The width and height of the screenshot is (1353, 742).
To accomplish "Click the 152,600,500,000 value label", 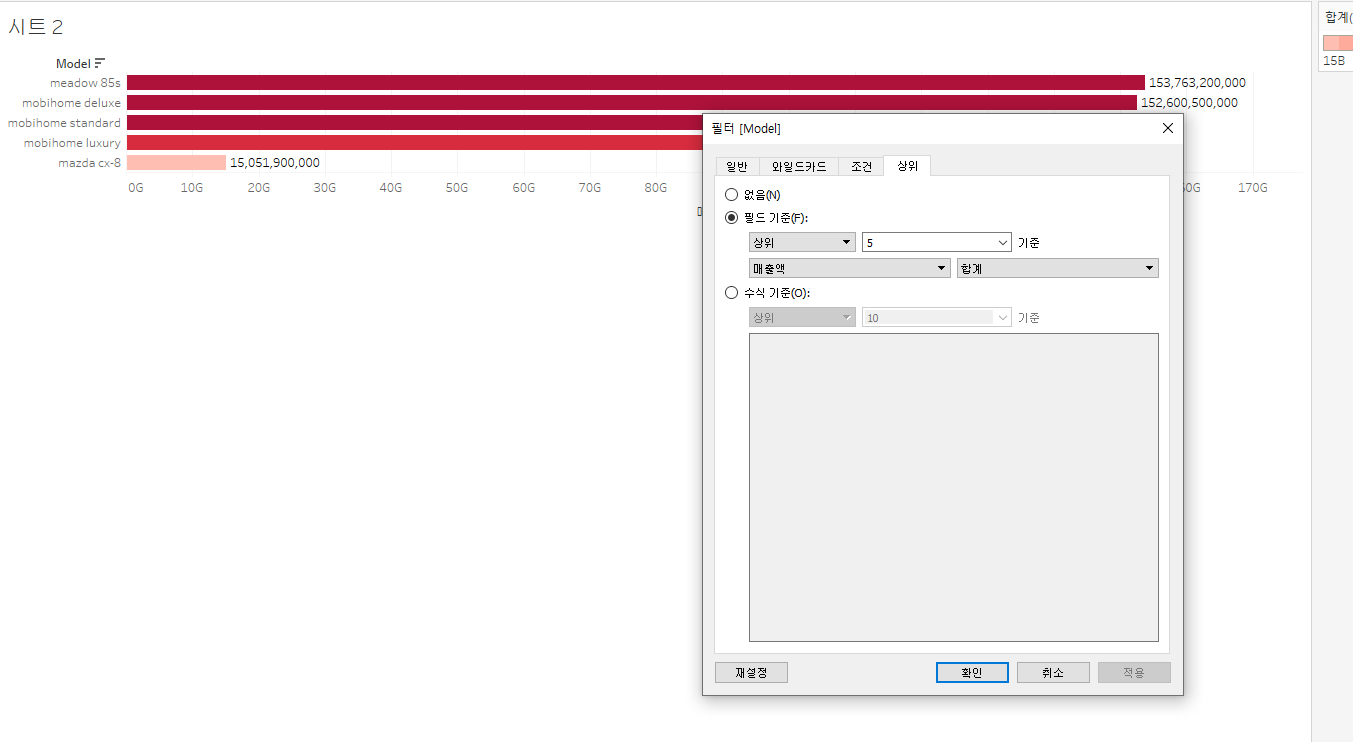I will pos(1189,103).
